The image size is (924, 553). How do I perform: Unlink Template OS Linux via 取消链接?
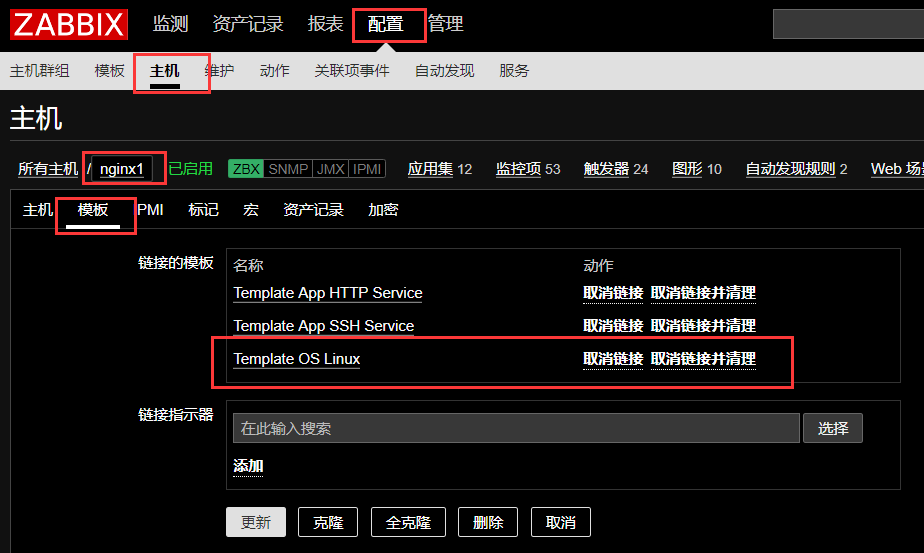(x=613, y=359)
